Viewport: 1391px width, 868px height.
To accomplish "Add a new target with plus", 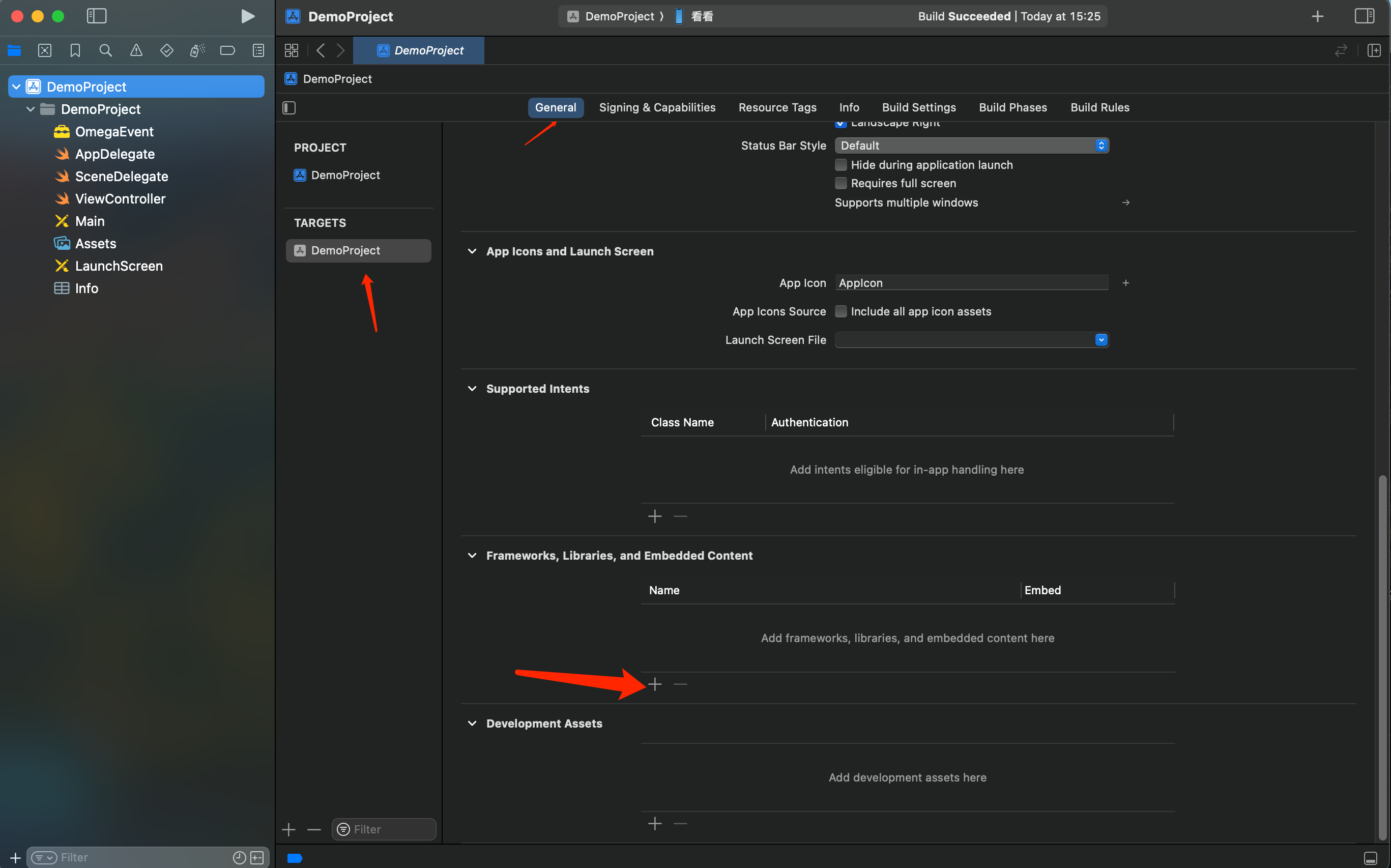I will pos(289,829).
